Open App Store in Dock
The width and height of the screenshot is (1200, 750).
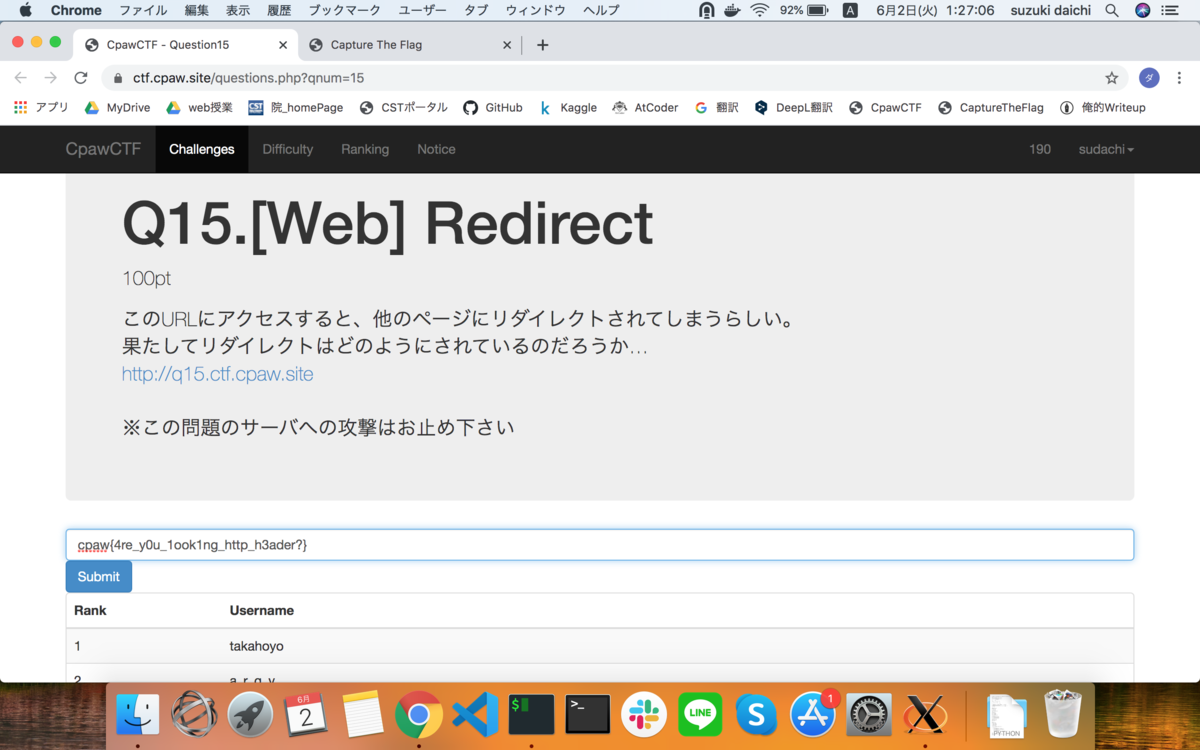813,714
